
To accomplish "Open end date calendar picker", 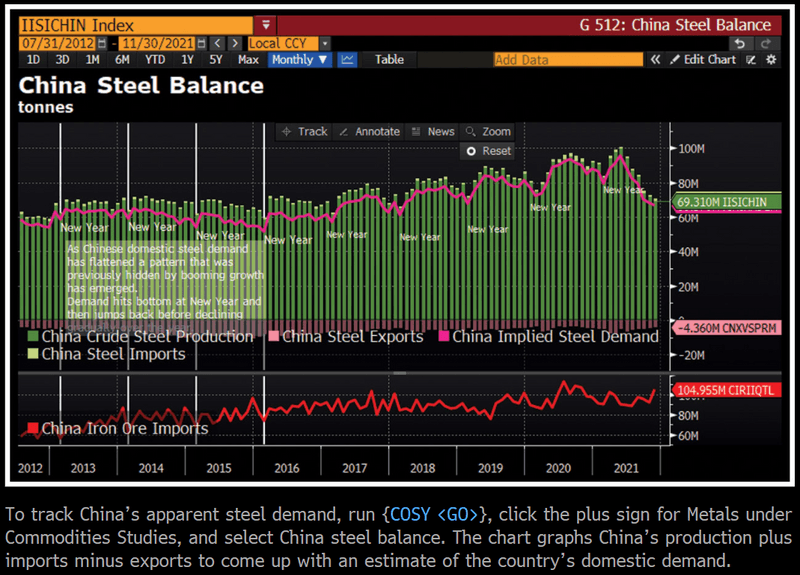I will [202, 43].
